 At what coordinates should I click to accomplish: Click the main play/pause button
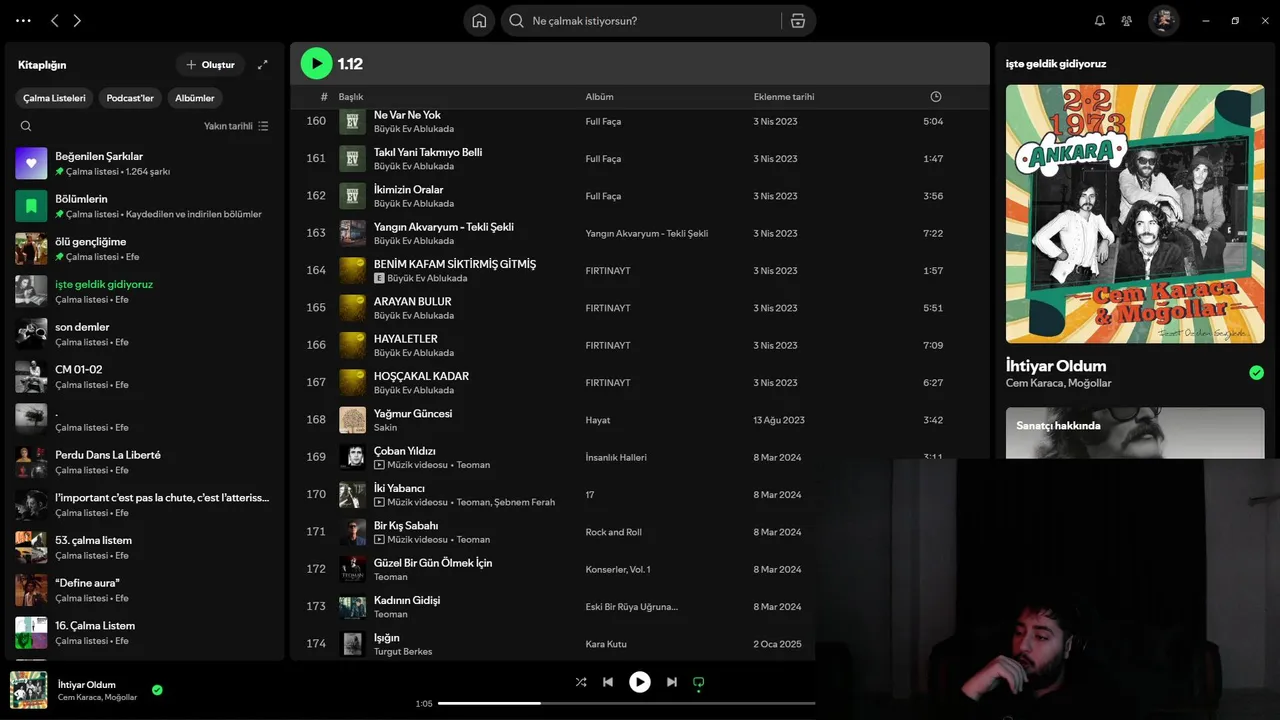[x=640, y=682]
